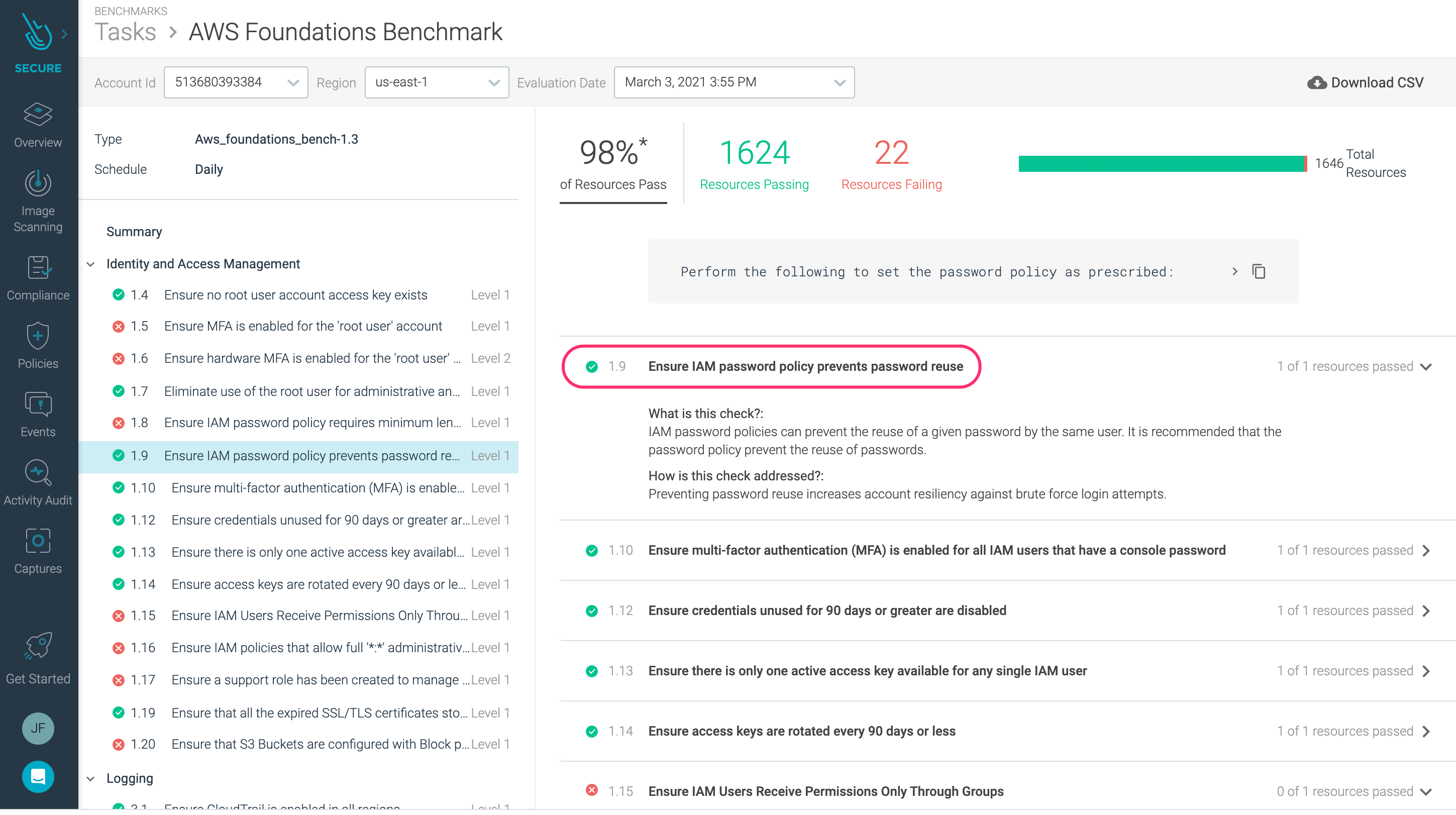Open Events in the sidebar
This screenshot has width=1456, height=815.
(x=38, y=414)
